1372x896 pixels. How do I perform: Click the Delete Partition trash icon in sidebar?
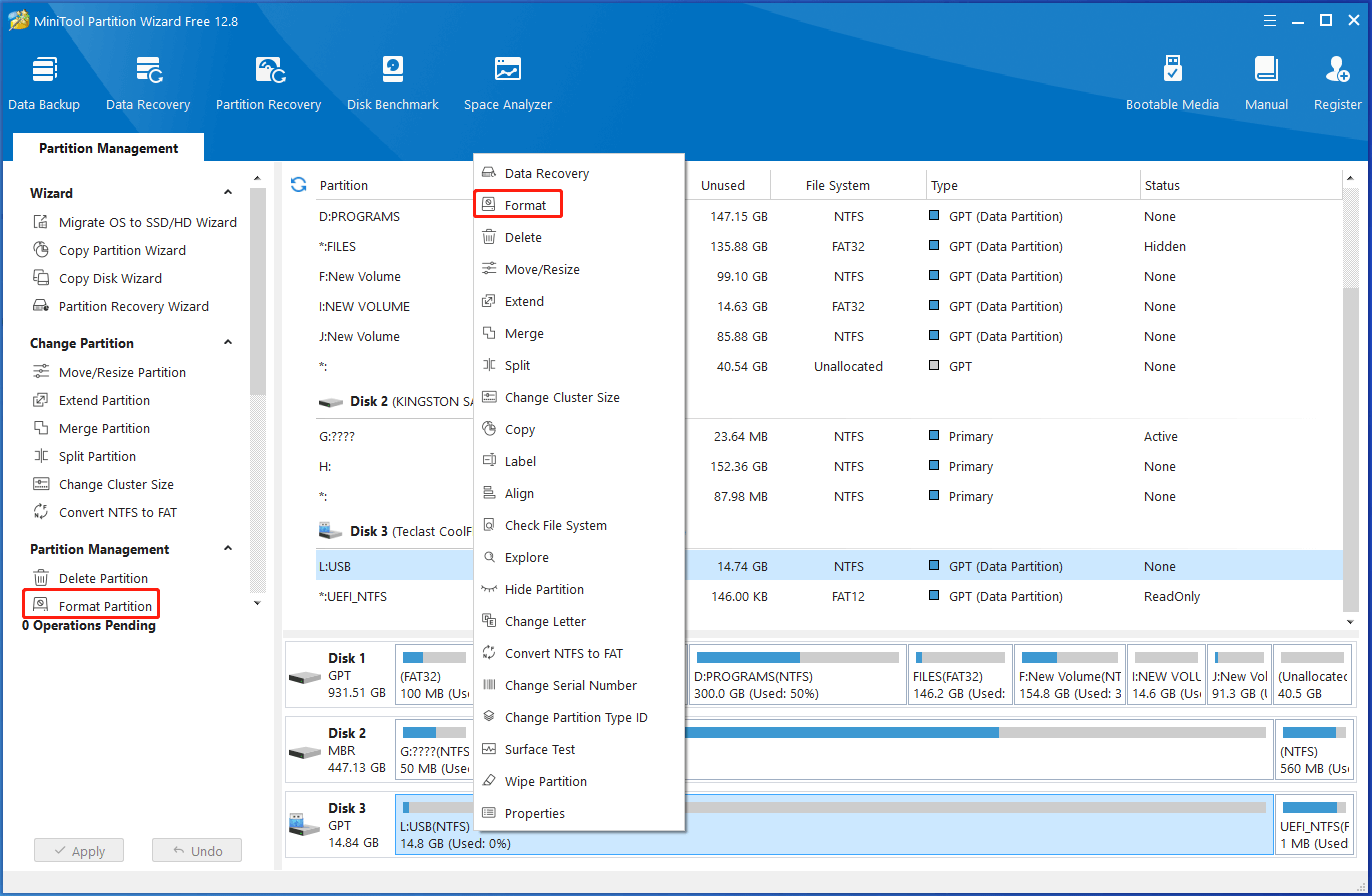pyautogui.click(x=41, y=578)
